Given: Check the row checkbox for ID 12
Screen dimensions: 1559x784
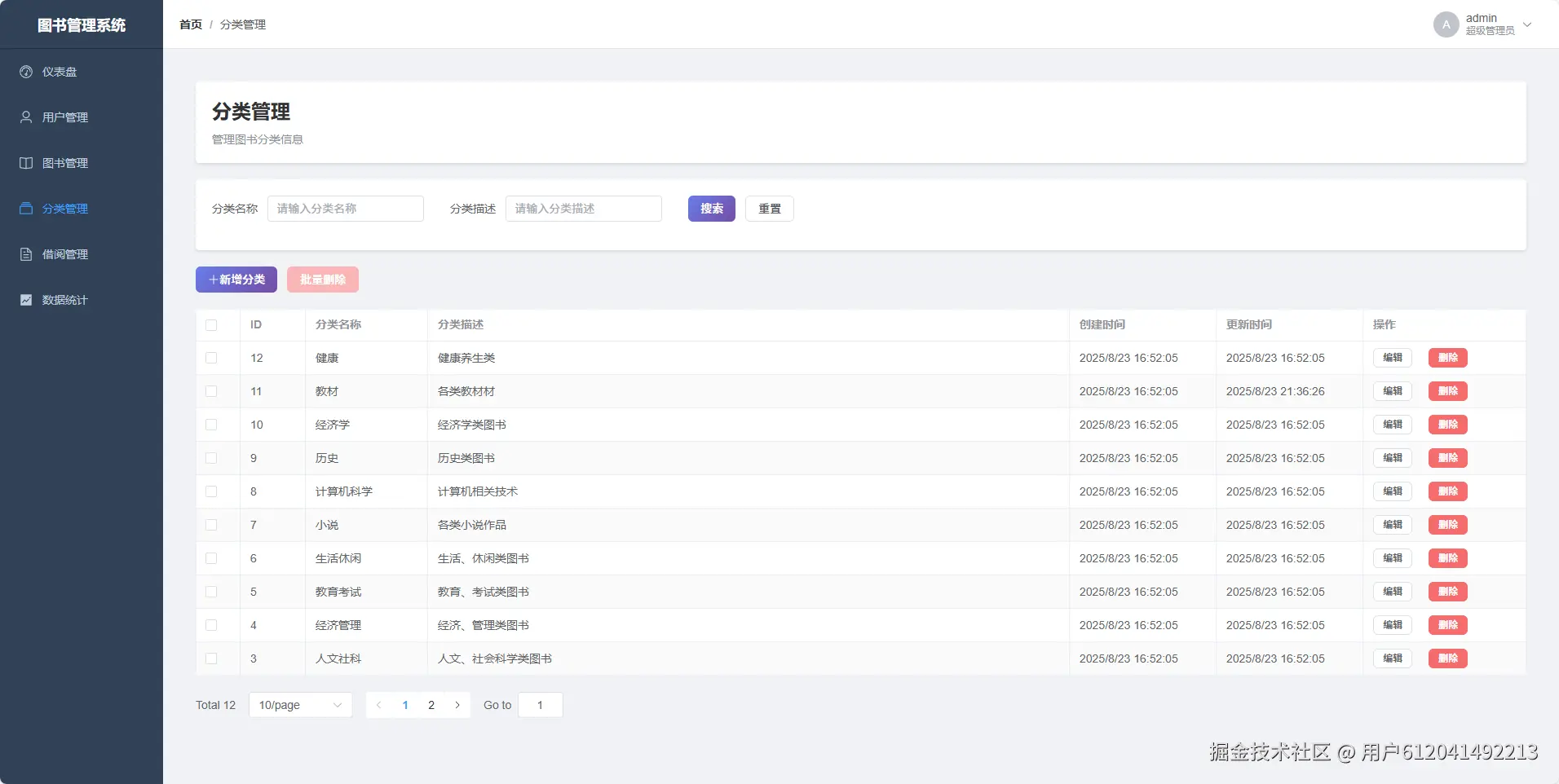Looking at the screenshot, I should (211, 358).
